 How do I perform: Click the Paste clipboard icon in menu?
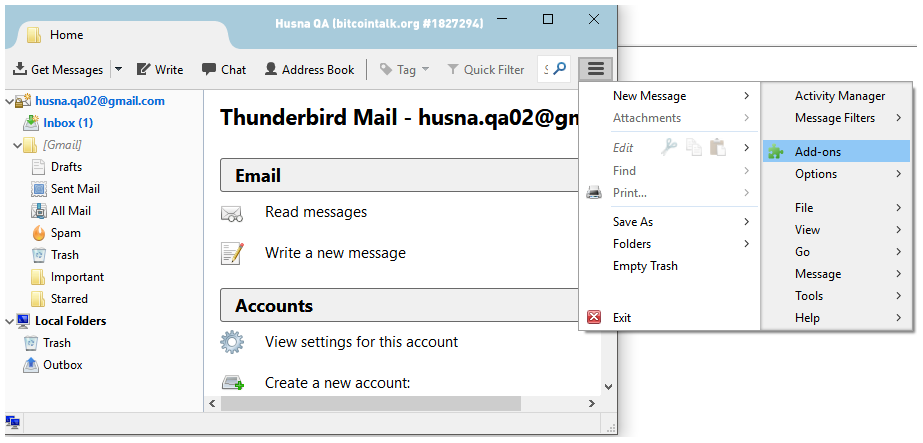[717, 147]
